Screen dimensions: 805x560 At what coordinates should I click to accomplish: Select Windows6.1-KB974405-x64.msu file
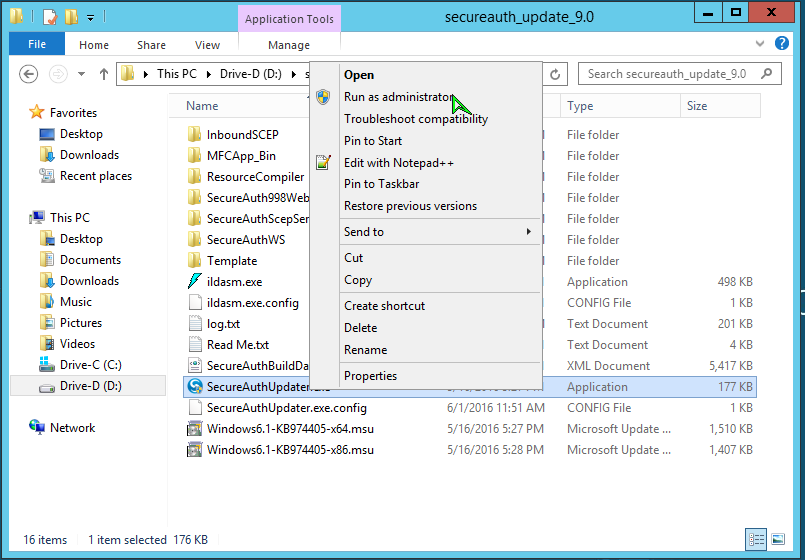(x=290, y=429)
